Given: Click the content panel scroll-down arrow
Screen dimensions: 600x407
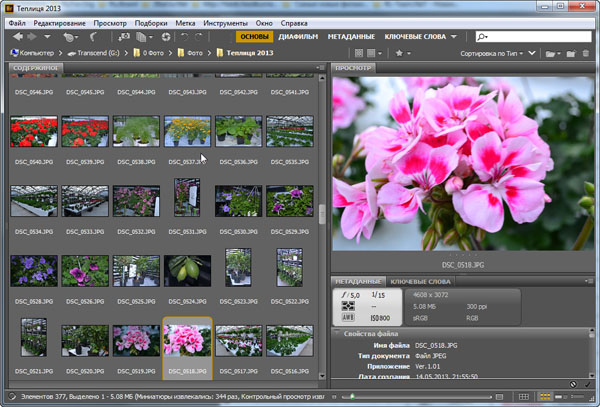Looking at the screenshot, I should tap(322, 376).
